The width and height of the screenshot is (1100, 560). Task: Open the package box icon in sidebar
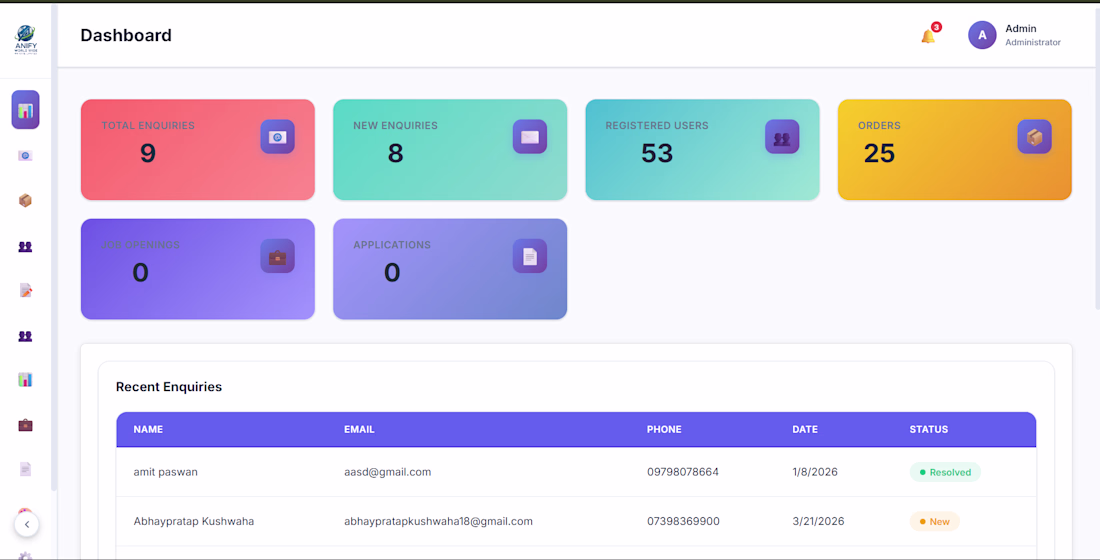pos(25,201)
